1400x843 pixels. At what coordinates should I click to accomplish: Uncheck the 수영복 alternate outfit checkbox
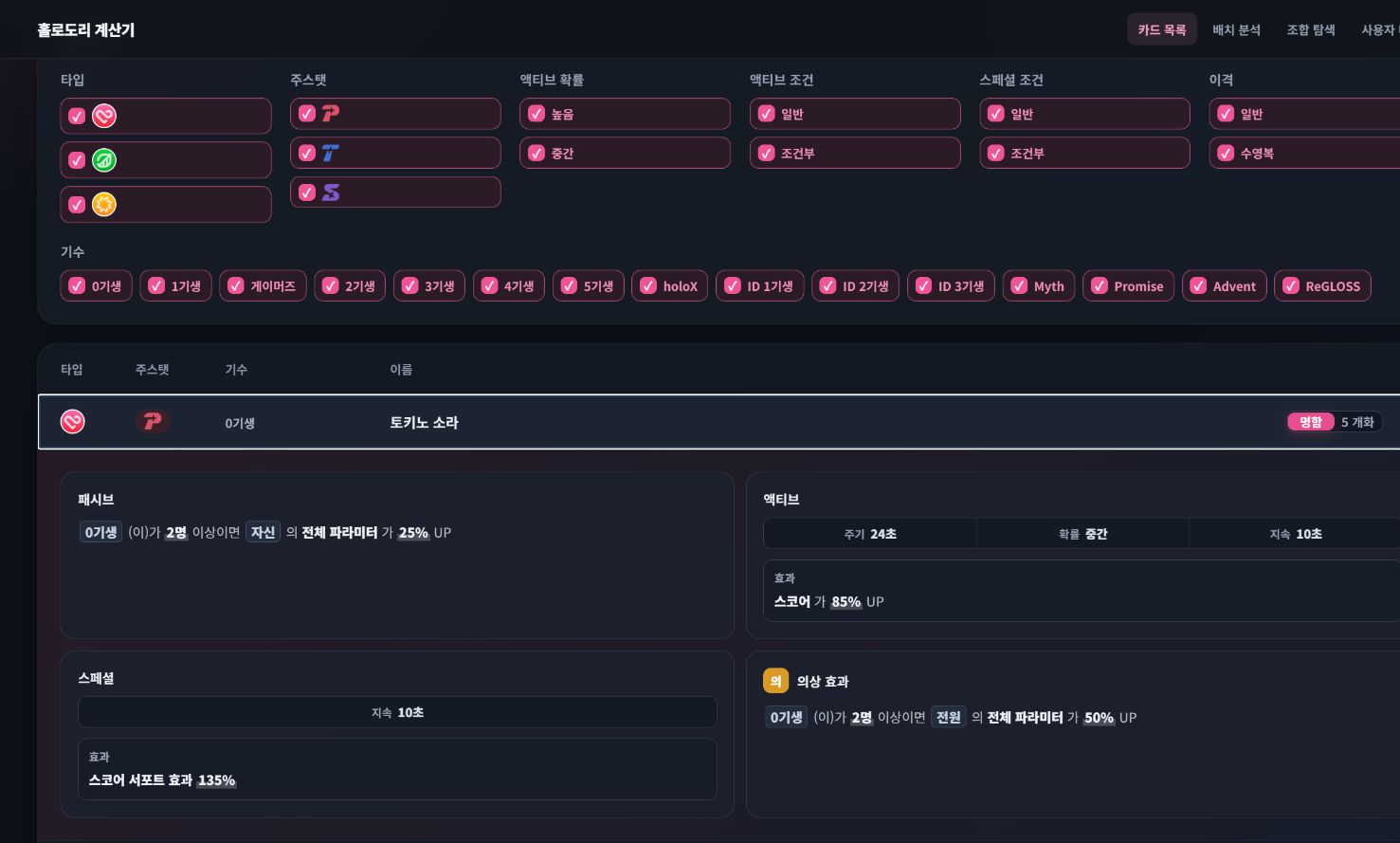pyautogui.click(x=1226, y=153)
